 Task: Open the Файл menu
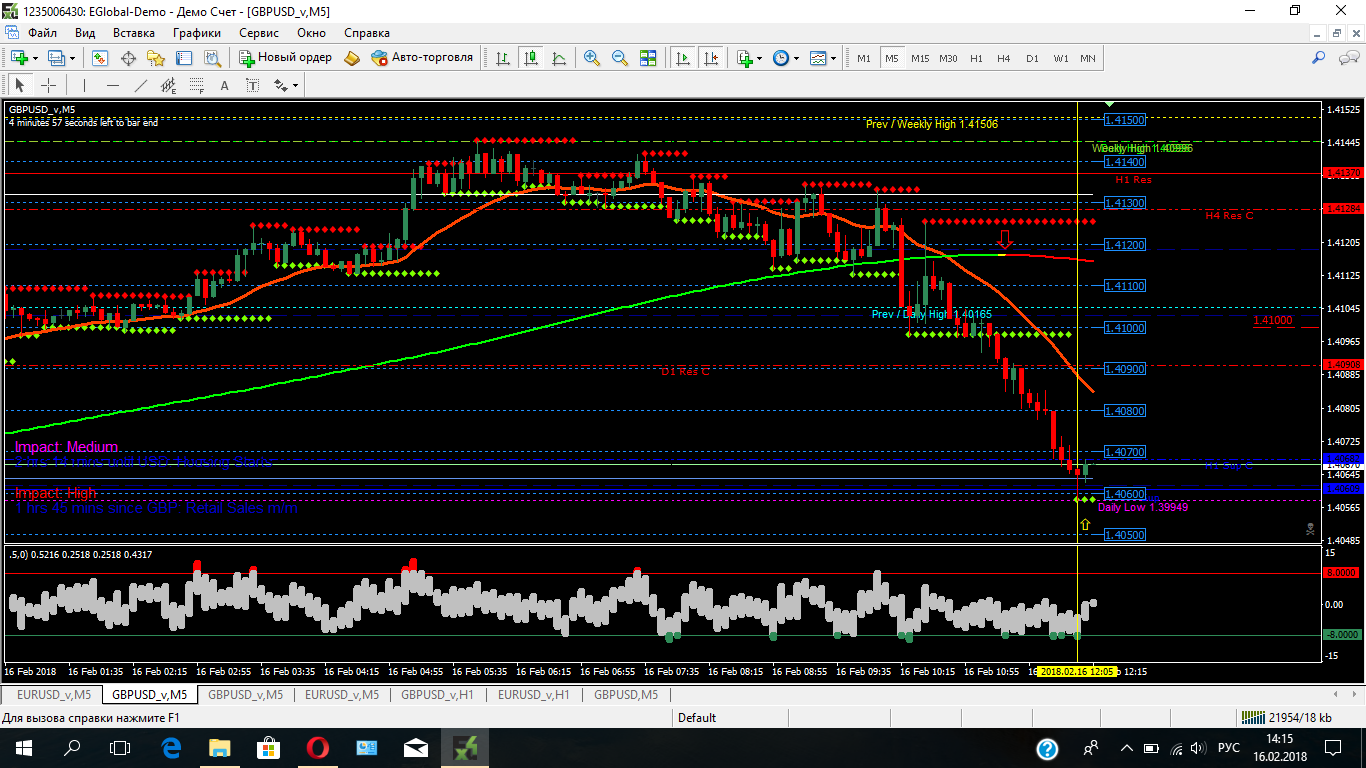(42, 32)
